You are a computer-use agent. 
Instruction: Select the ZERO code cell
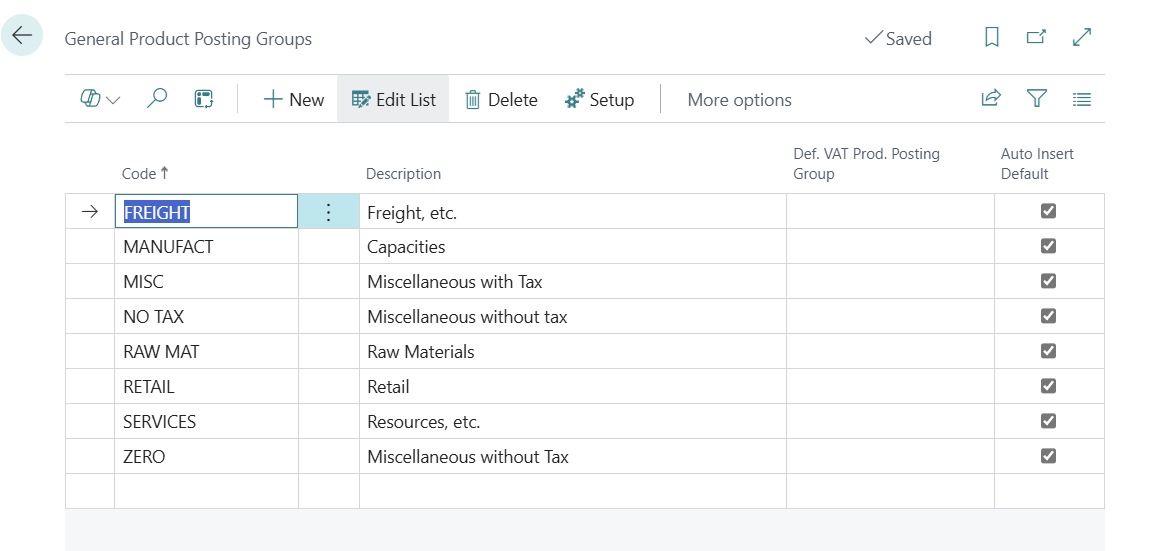[207, 456]
